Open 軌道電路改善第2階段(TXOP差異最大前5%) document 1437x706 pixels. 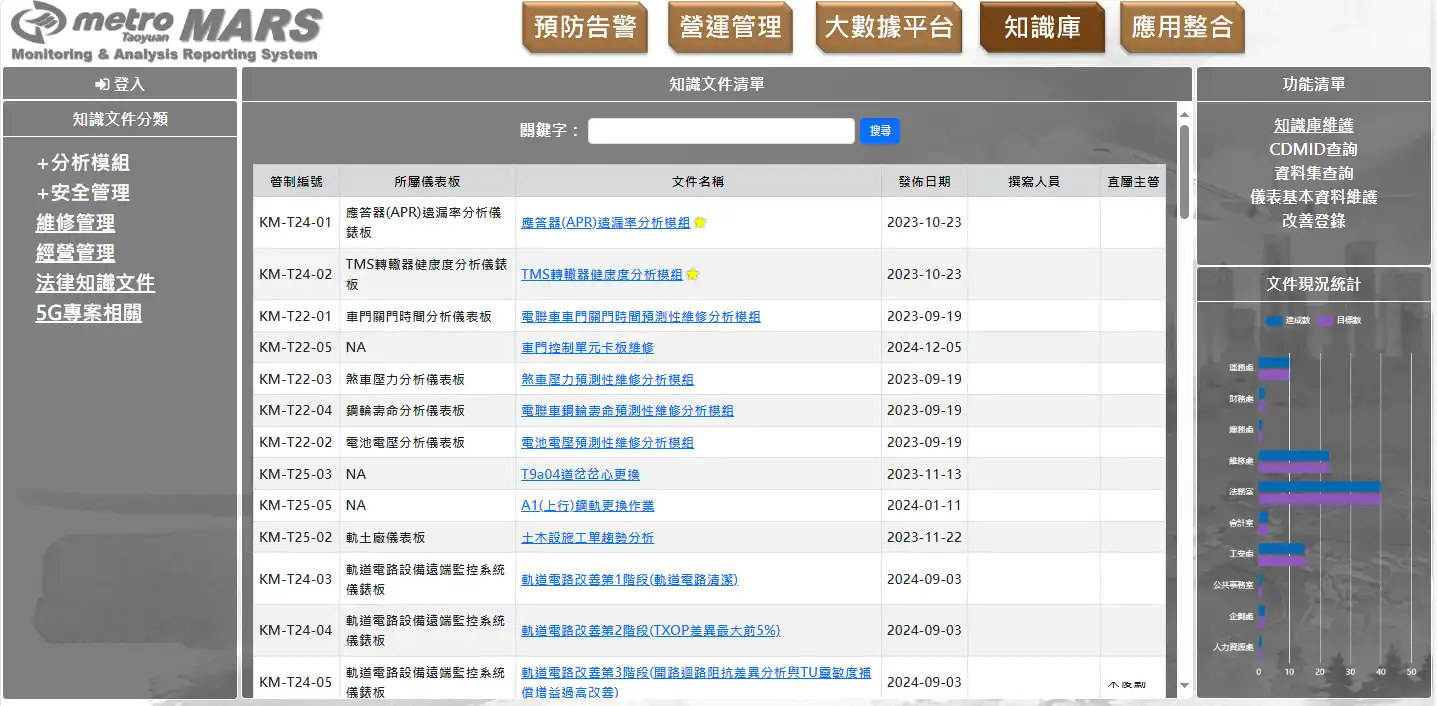(x=650, y=631)
